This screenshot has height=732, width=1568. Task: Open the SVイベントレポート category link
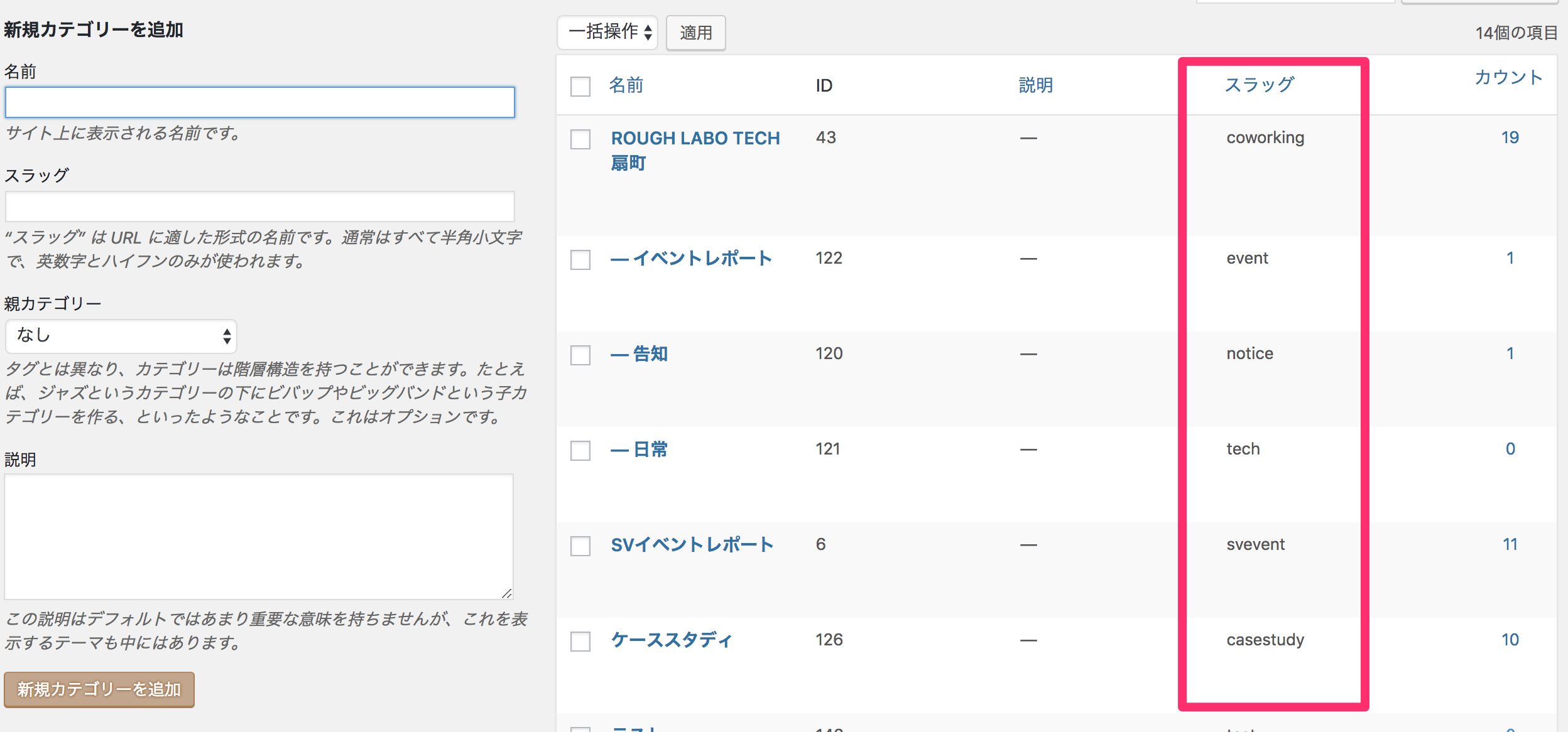pos(692,544)
